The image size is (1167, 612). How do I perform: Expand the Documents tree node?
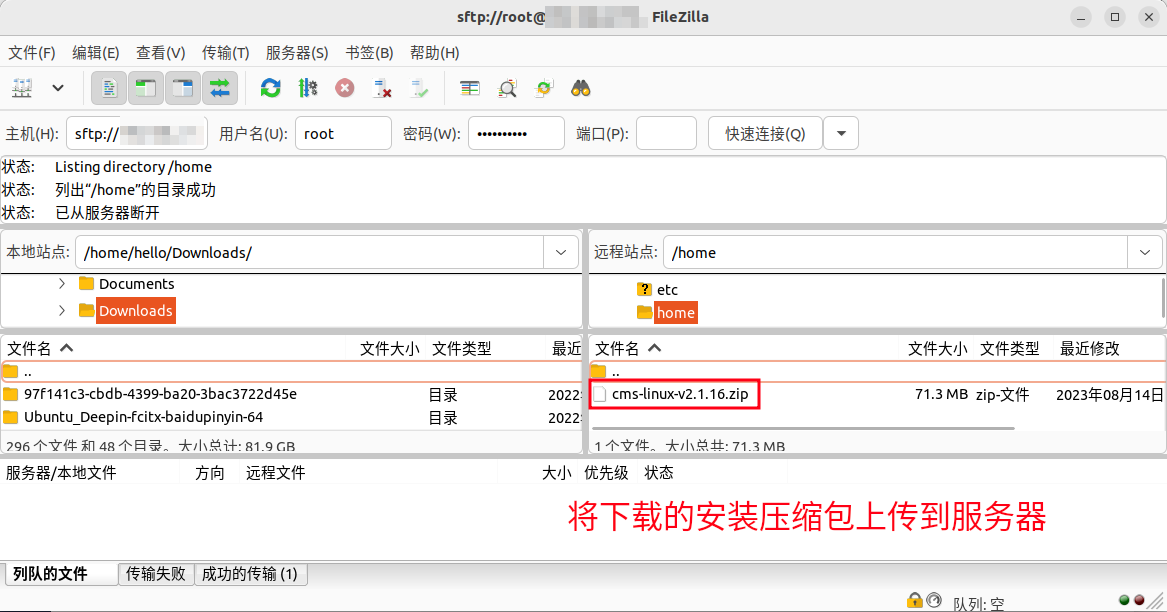coord(62,284)
